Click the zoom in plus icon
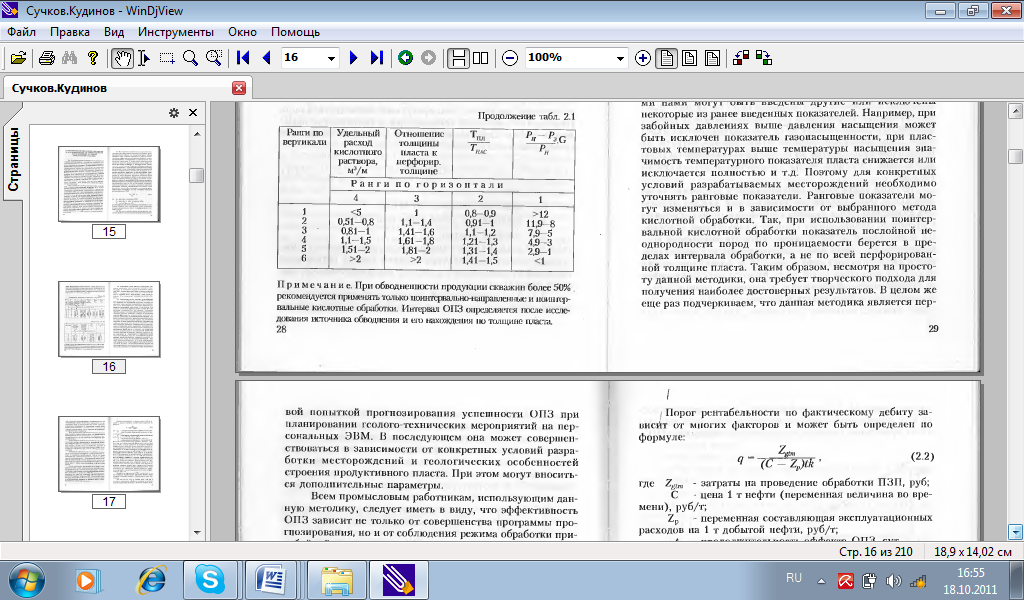The height and width of the screenshot is (600, 1024). 643,58
